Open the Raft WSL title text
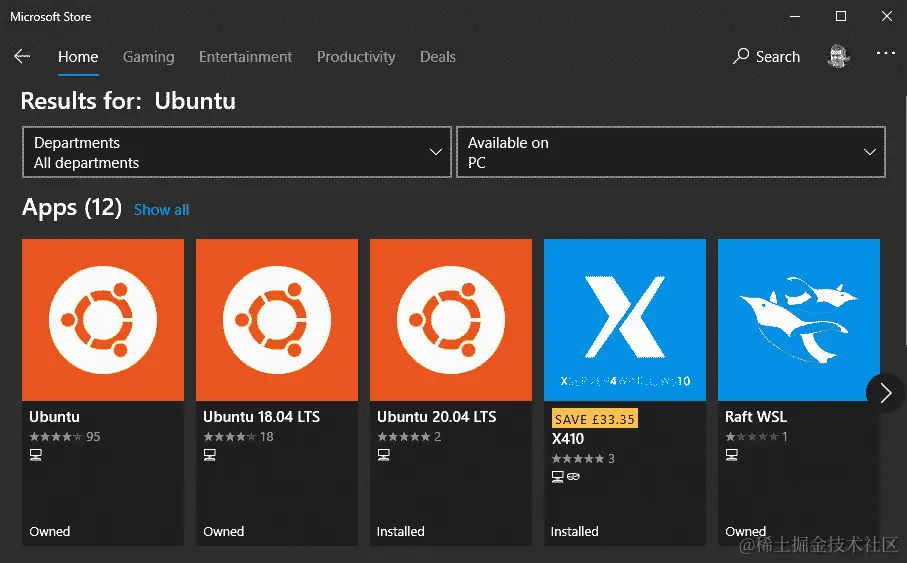 756,417
